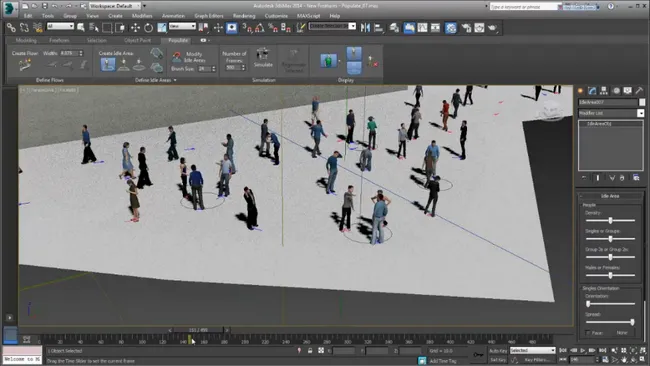The image size is (650, 366).
Task: Click the None pick-target button
Action: pyautogui.click(x=621, y=333)
